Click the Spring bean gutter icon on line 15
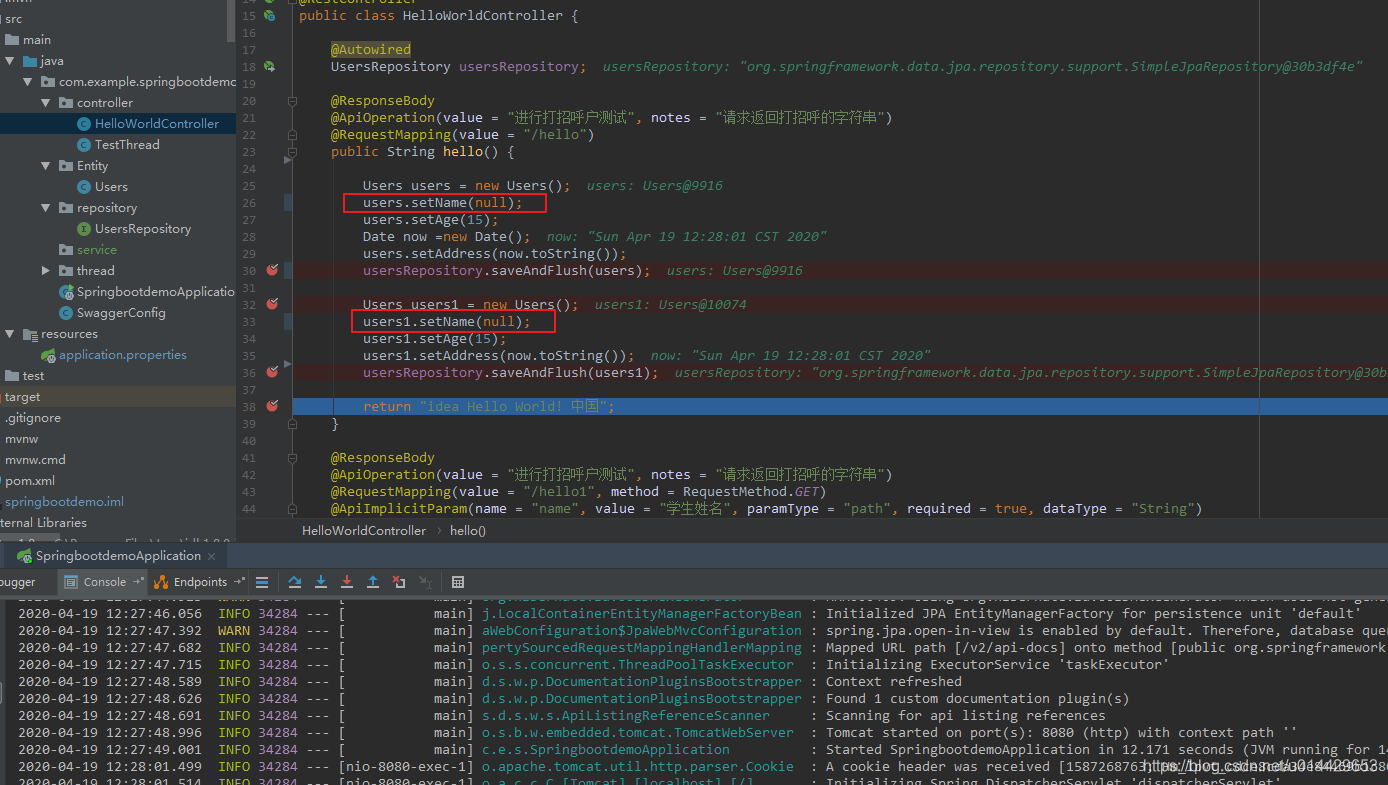 tap(269, 15)
